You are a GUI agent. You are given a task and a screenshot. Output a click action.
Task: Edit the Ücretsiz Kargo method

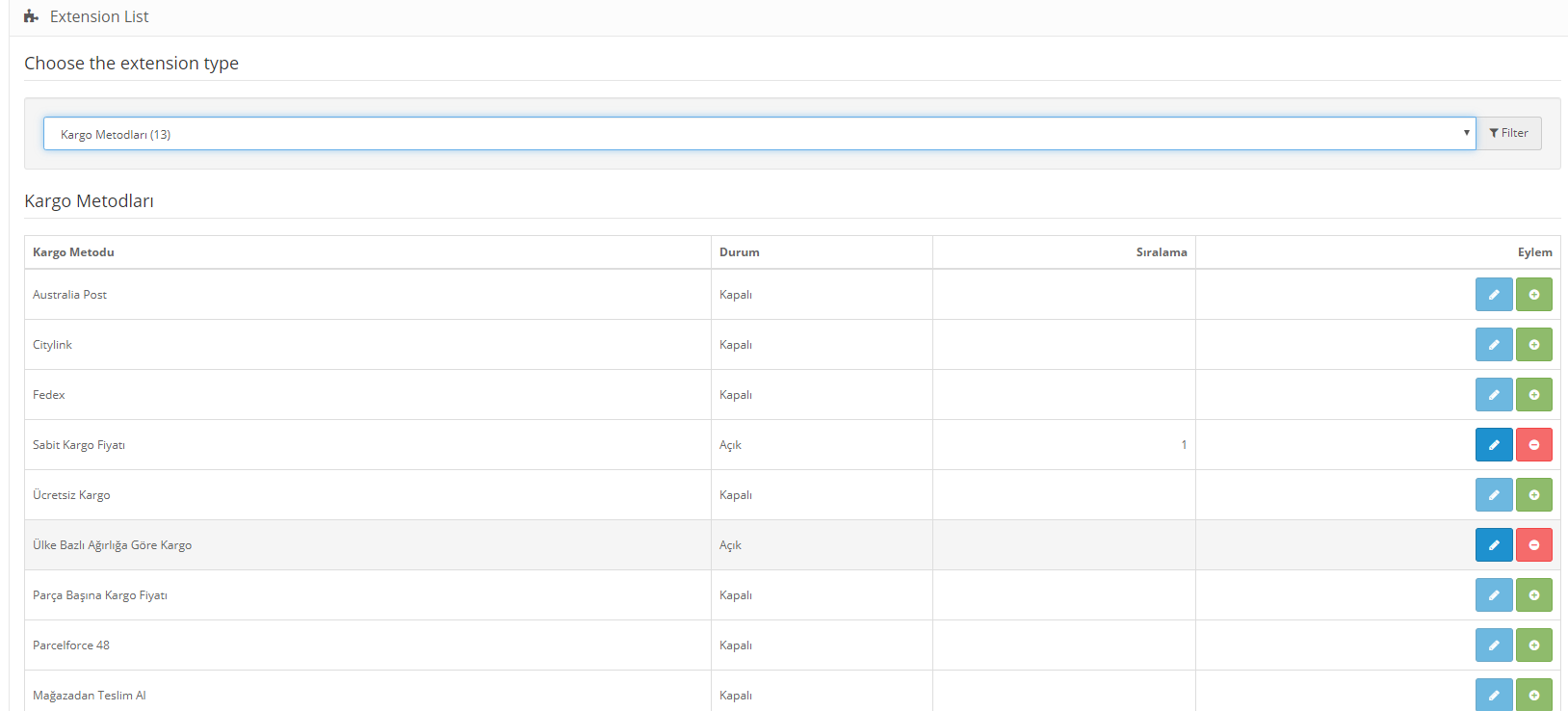(1494, 495)
